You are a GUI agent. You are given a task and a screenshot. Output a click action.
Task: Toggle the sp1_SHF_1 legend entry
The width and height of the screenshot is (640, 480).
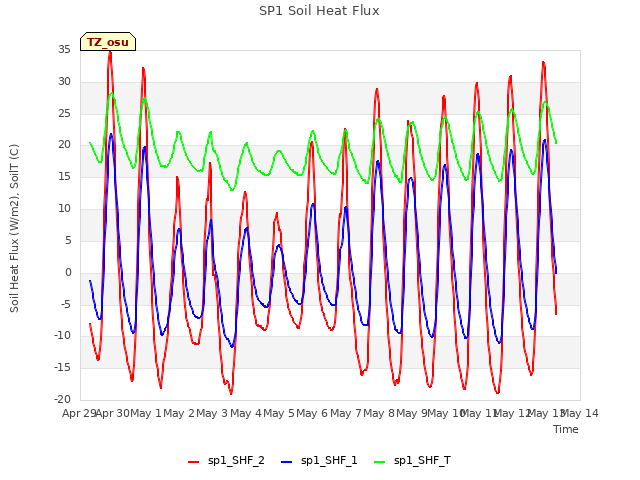click(319, 461)
